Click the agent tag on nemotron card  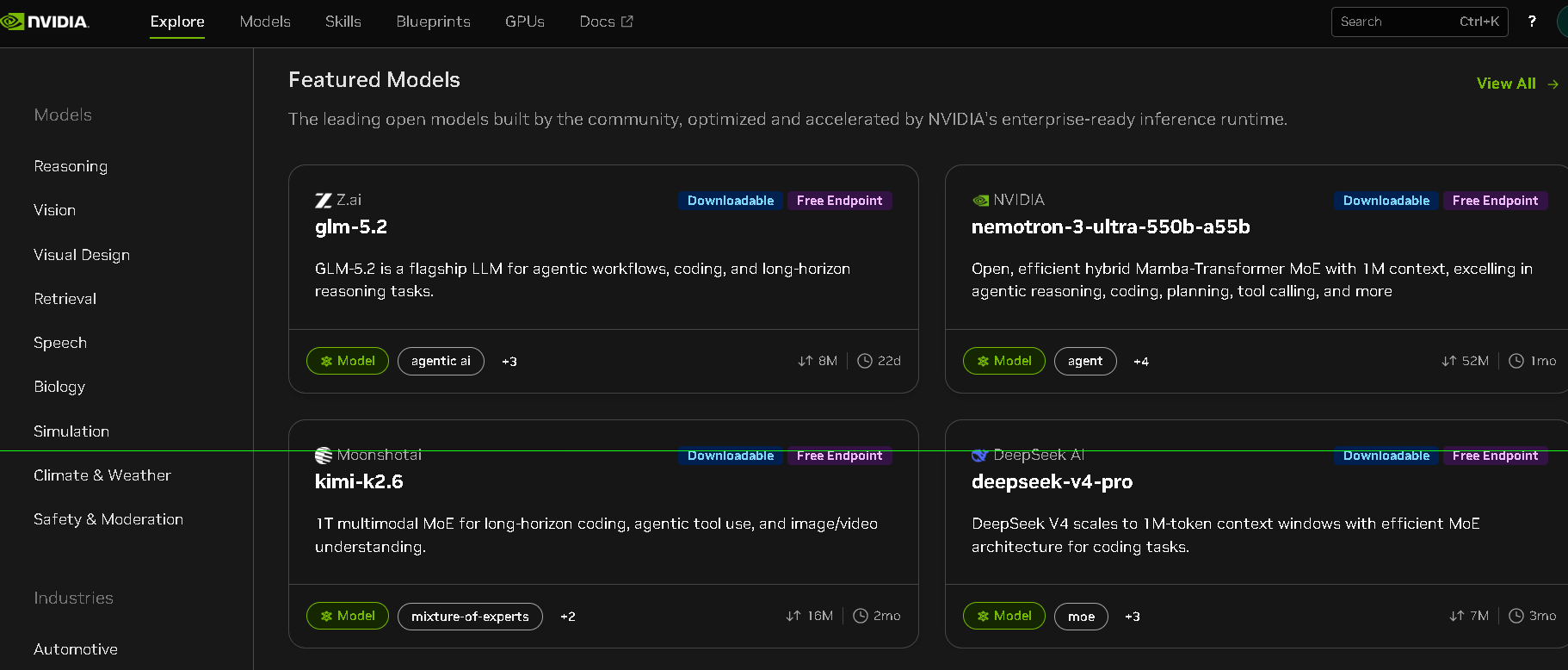[1085, 361]
